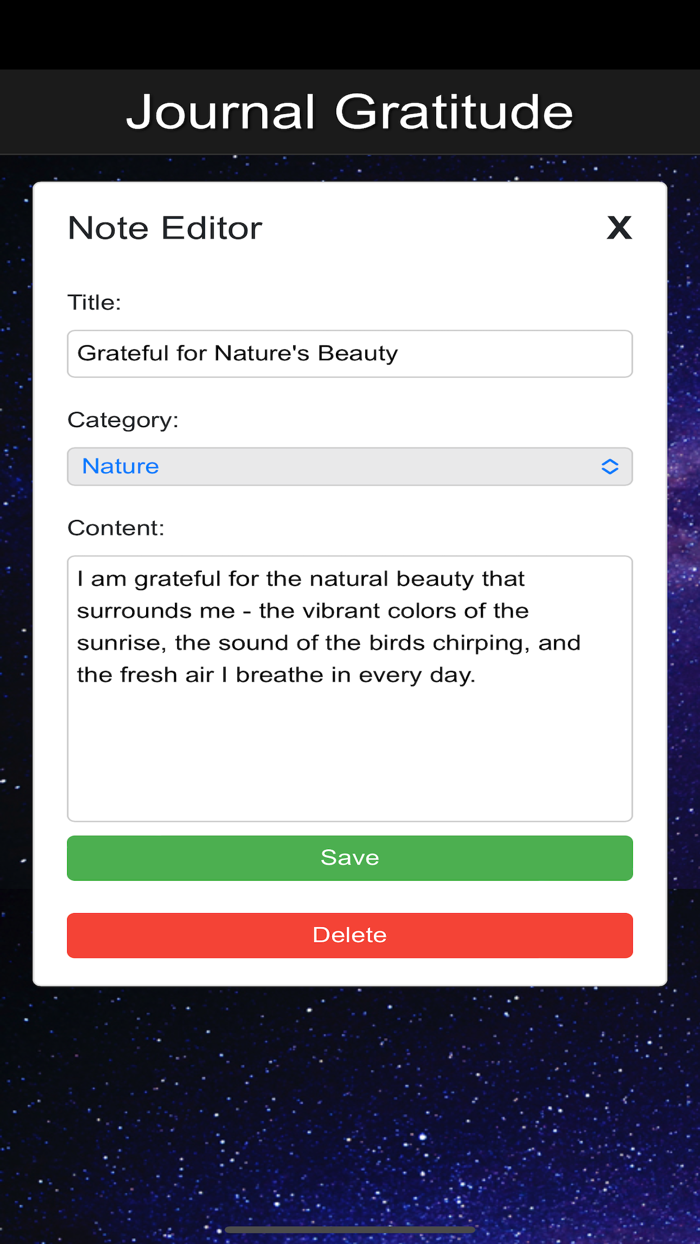Tap the Journal Gratitude header title
This screenshot has height=1244, width=700.
[x=349, y=112]
